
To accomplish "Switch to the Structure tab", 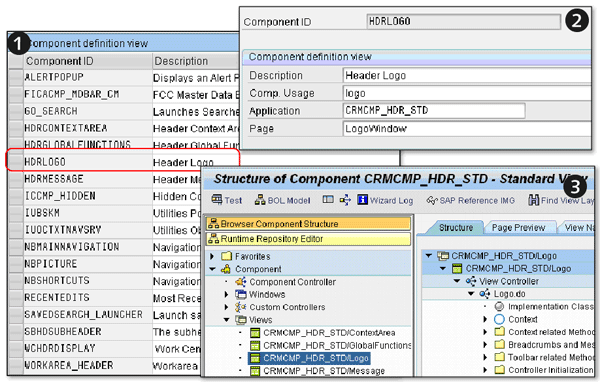I will tap(456, 228).
